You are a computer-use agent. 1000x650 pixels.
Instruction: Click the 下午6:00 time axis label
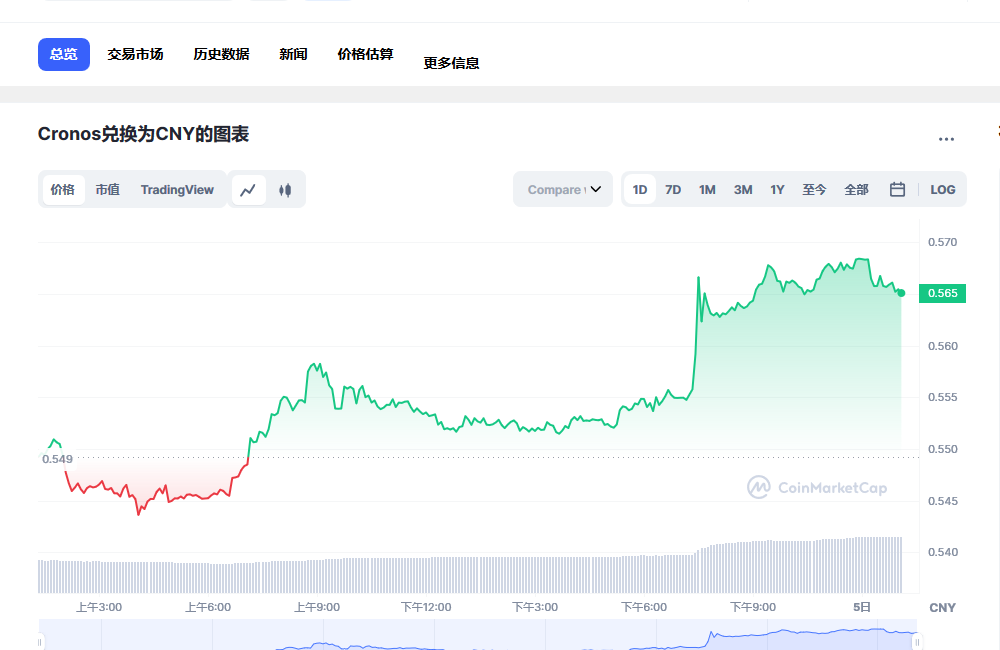(x=644, y=607)
